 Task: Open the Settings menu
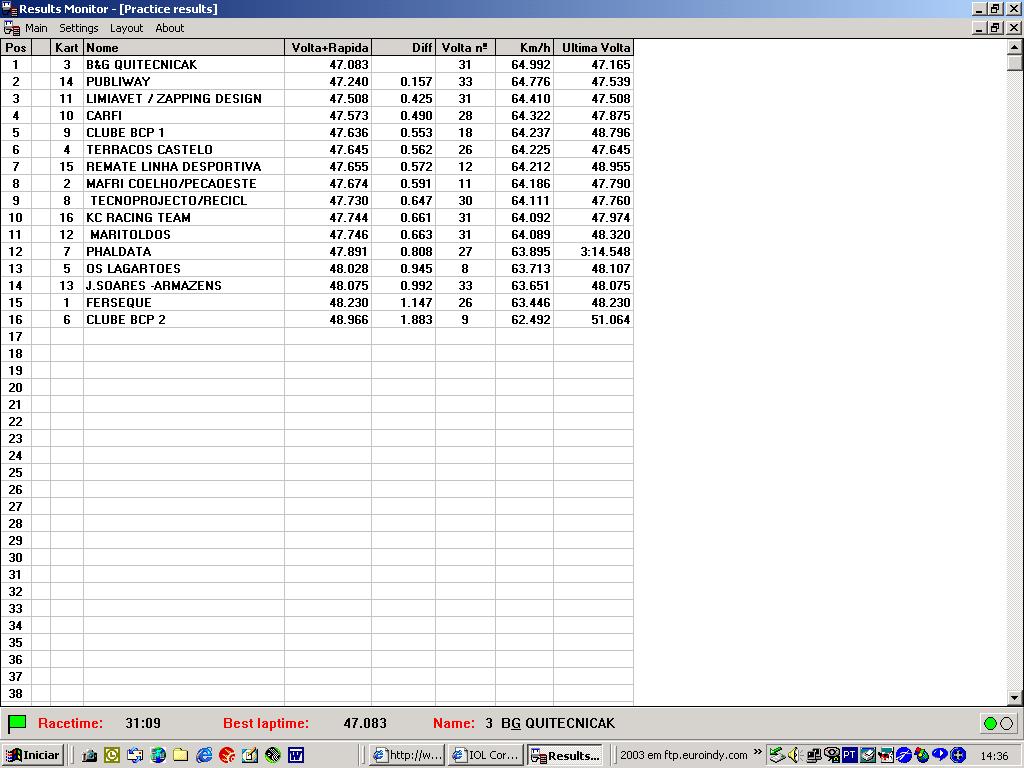[78, 28]
